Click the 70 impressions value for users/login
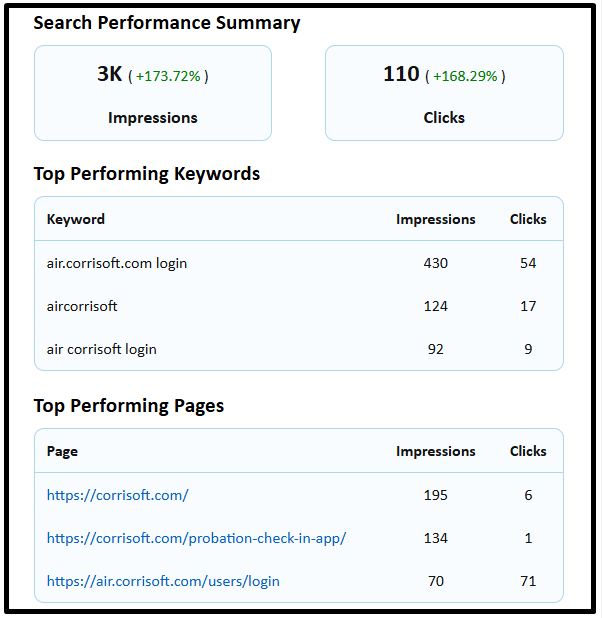The width and height of the screenshot is (602, 618). point(436,581)
